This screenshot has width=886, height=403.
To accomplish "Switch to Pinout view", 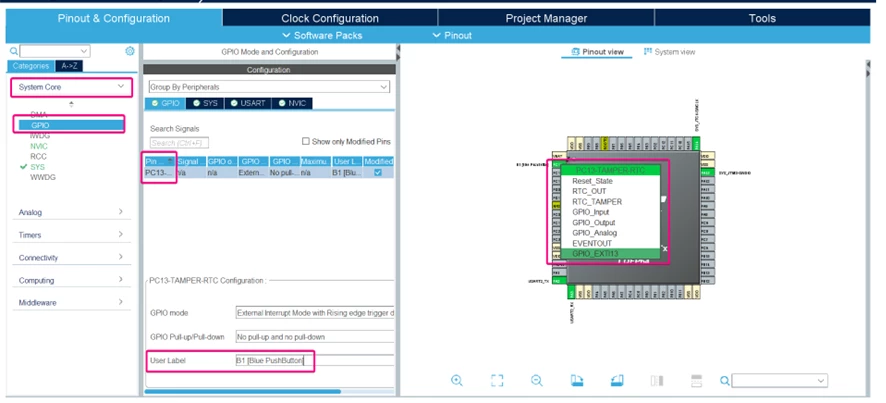I will pos(597,51).
